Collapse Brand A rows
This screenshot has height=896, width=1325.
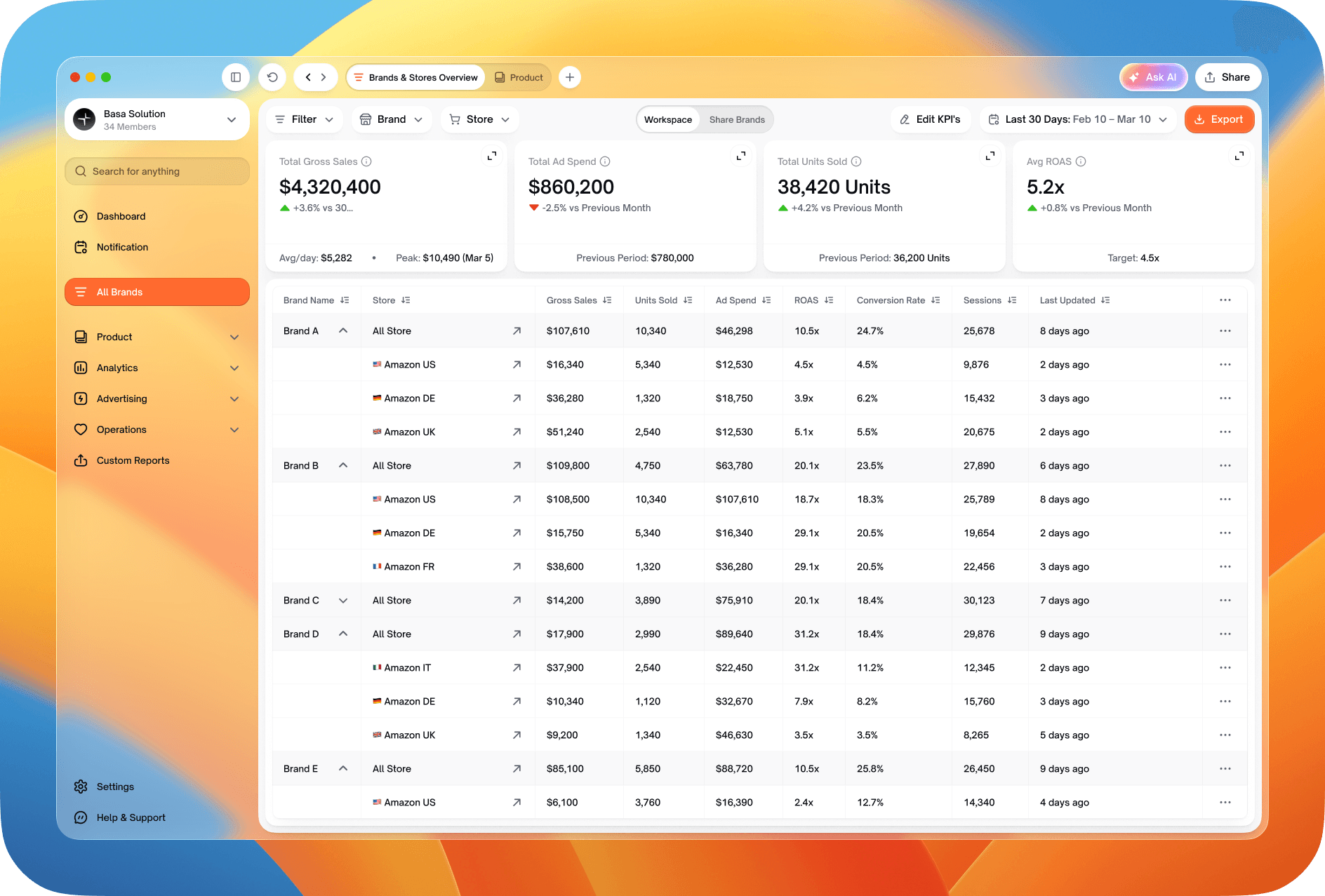pyautogui.click(x=343, y=330)
